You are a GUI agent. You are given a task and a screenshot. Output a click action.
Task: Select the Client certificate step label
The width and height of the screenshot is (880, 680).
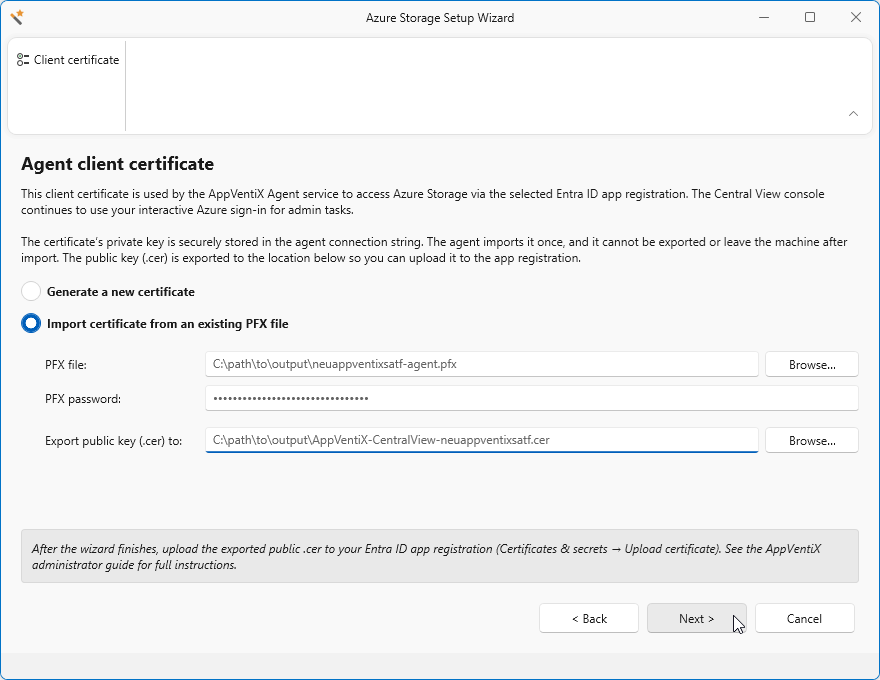(x=76, y=60)
